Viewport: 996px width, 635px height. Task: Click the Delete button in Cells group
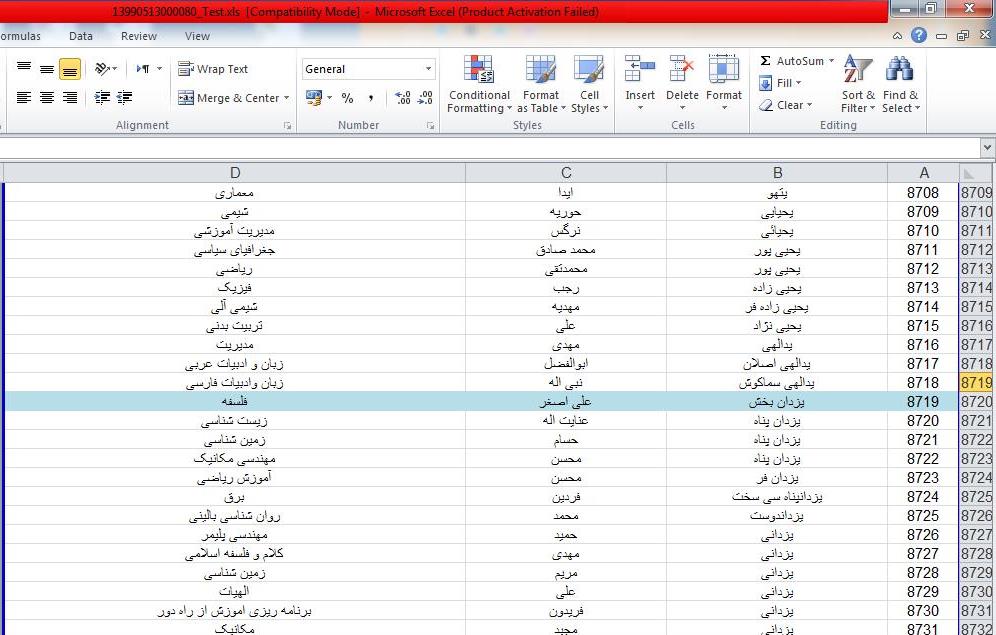681,80
